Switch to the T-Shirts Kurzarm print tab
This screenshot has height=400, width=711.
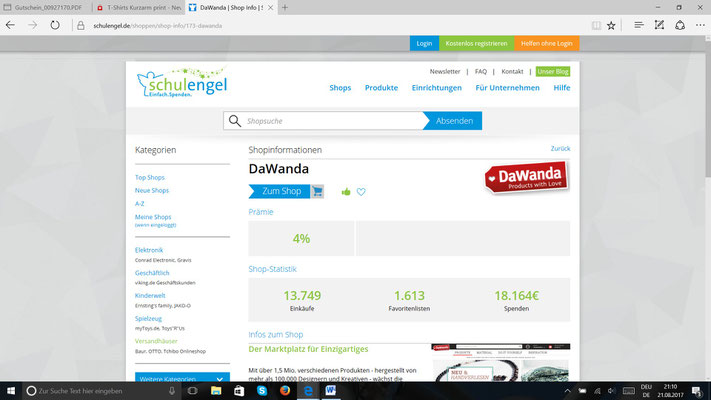tap(138, 8)
